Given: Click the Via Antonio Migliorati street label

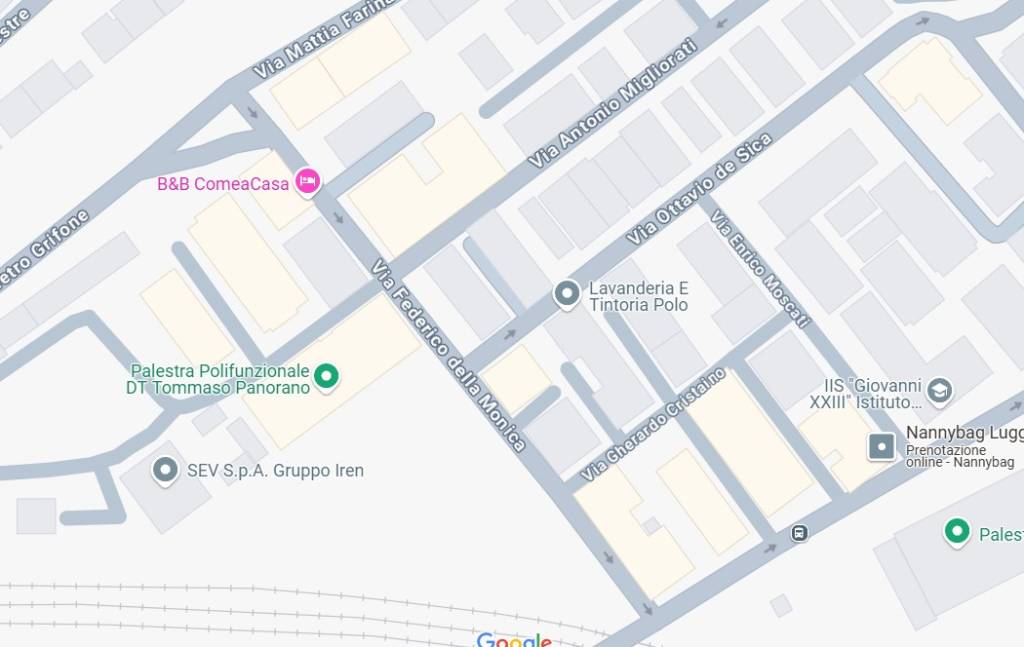Looking at the screenshot, I should pyautogui.click(x=613, y=103).
